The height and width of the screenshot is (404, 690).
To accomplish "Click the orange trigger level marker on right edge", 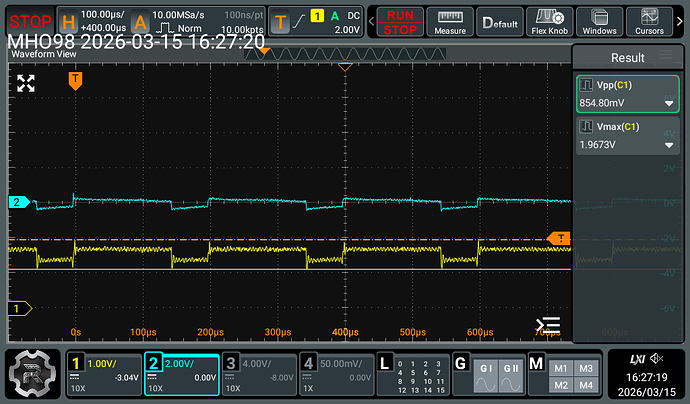I will [560, 238].
